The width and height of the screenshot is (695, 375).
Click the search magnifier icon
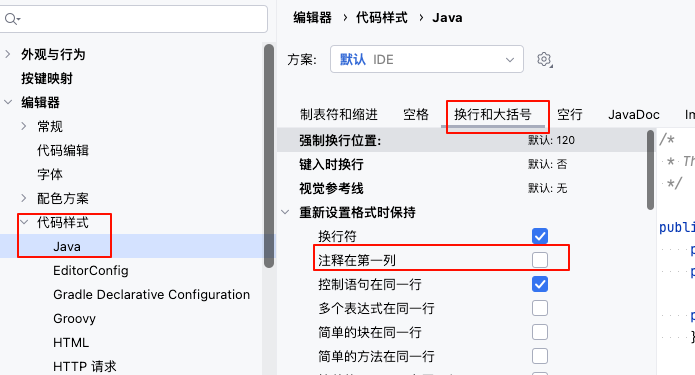[12, 19]
